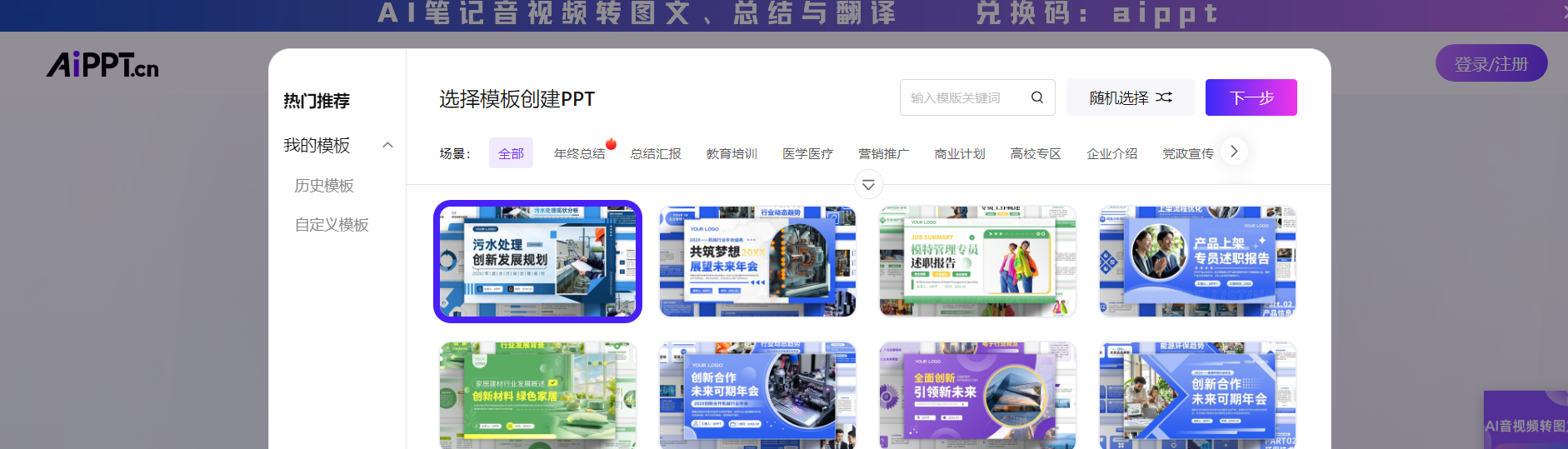Click the template keyword search field
Image resolution: width=1568 pixels, height=449 pixels.
pyautogui.click(x=965, y=97)
